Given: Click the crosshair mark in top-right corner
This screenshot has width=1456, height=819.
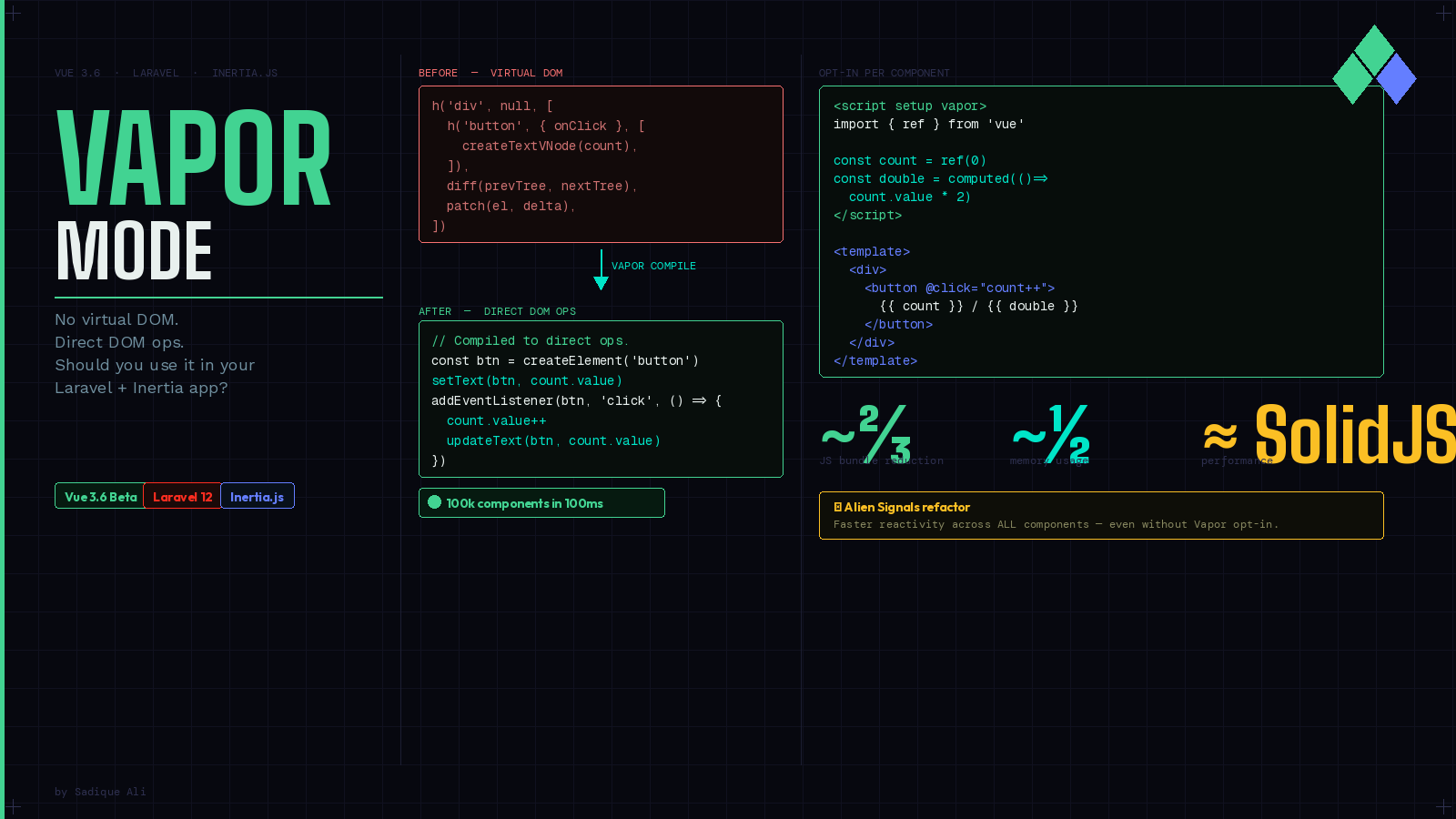Looking at the screenshot, I should point(1443,13).
